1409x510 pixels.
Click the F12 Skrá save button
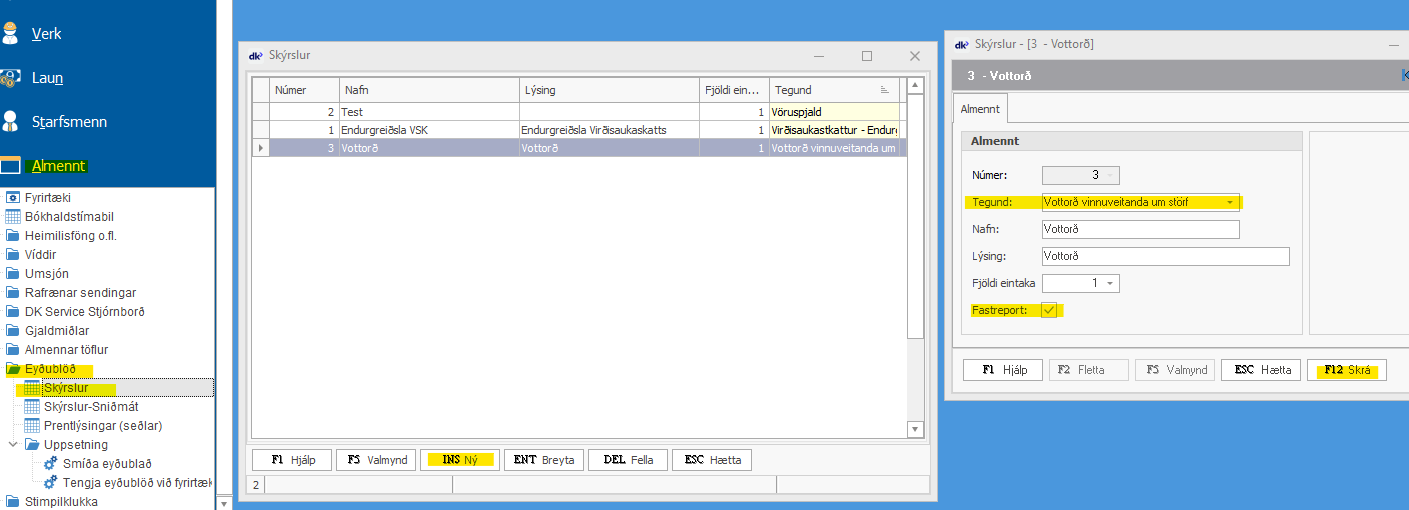1346,370
